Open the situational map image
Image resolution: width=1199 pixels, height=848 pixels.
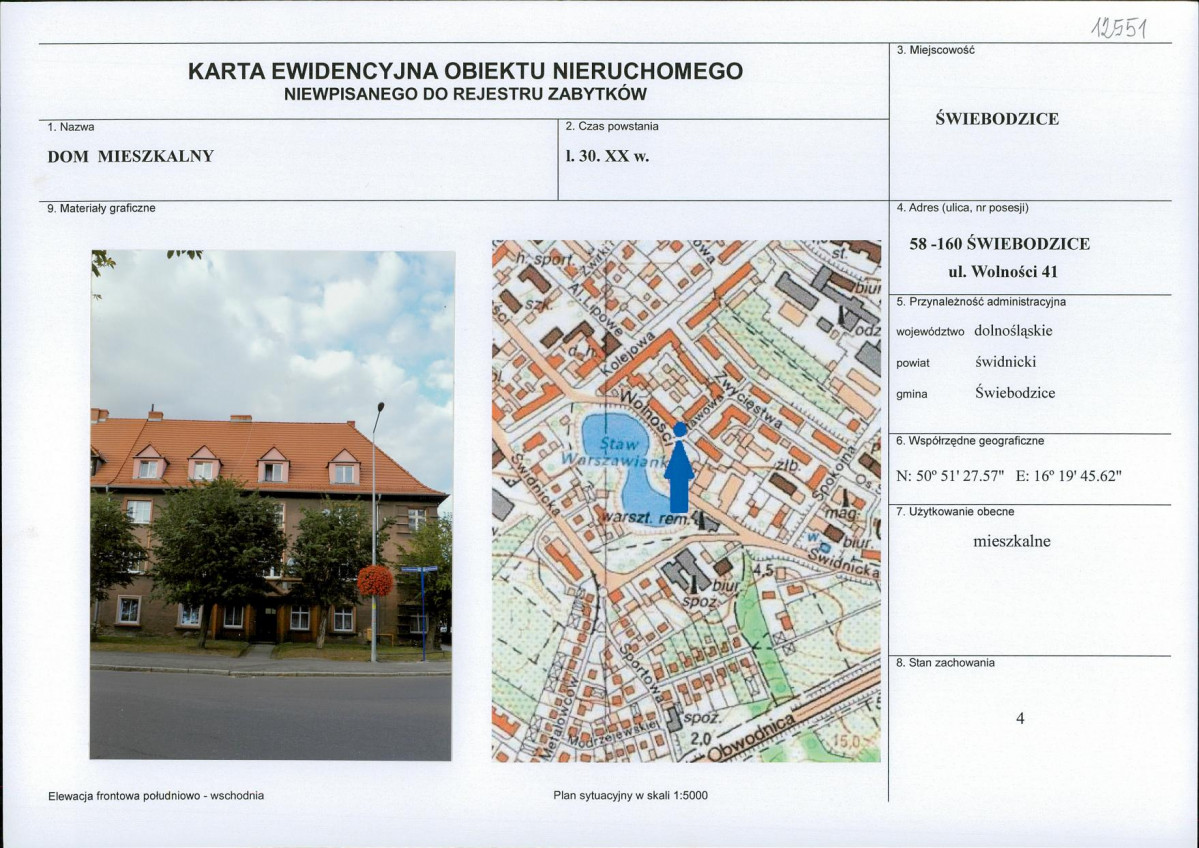[x=686, y=501]
